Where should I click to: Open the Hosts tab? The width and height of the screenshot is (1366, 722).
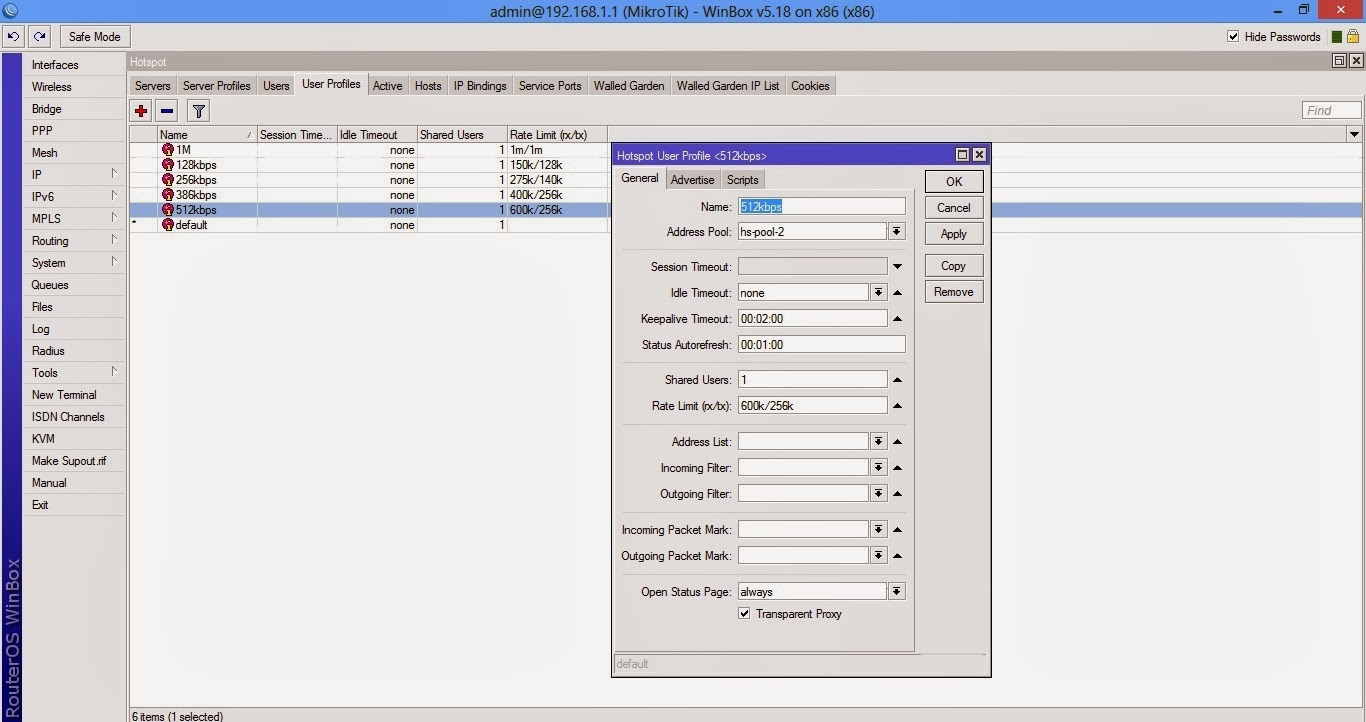428,86
